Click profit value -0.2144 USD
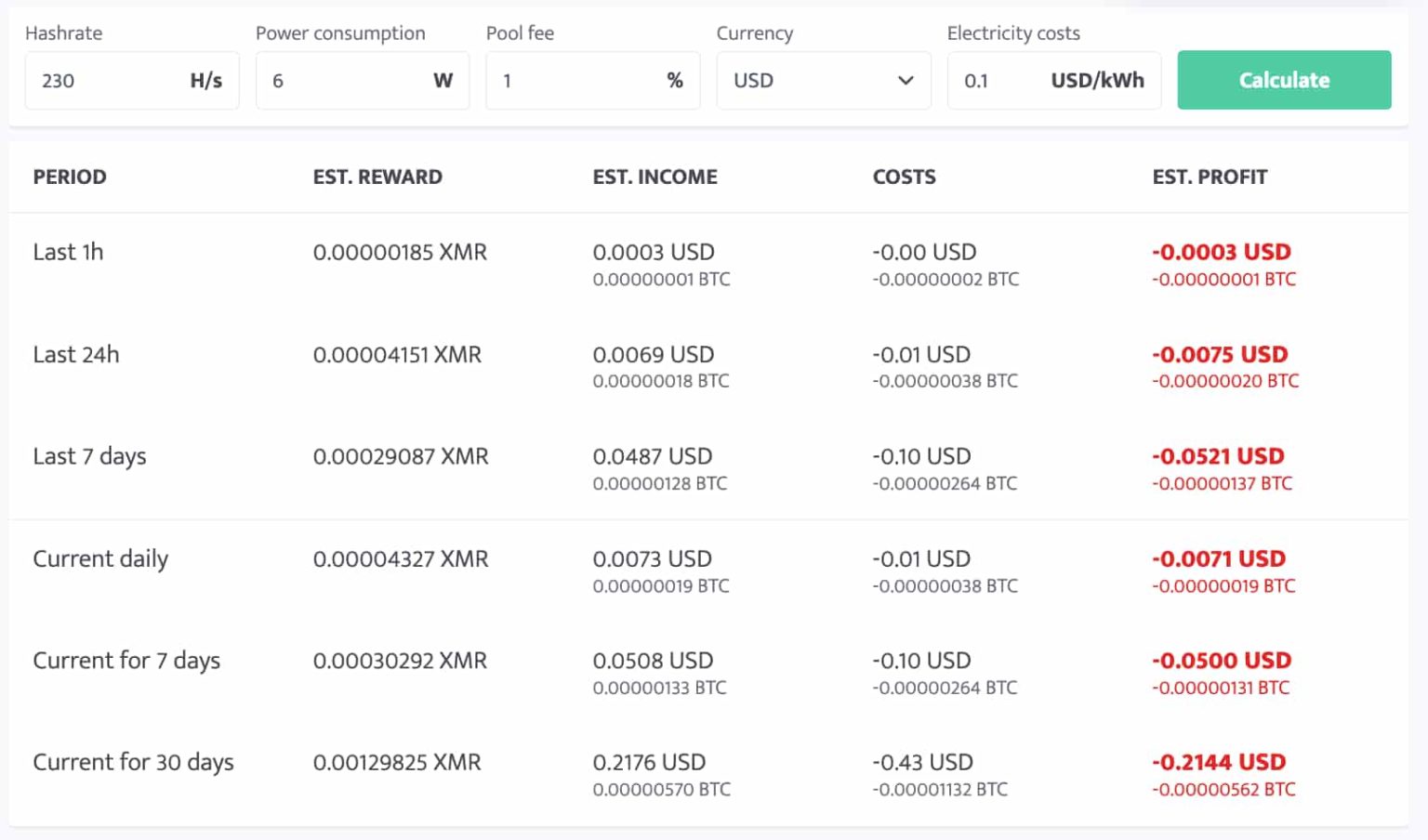 pos(1219,762)
